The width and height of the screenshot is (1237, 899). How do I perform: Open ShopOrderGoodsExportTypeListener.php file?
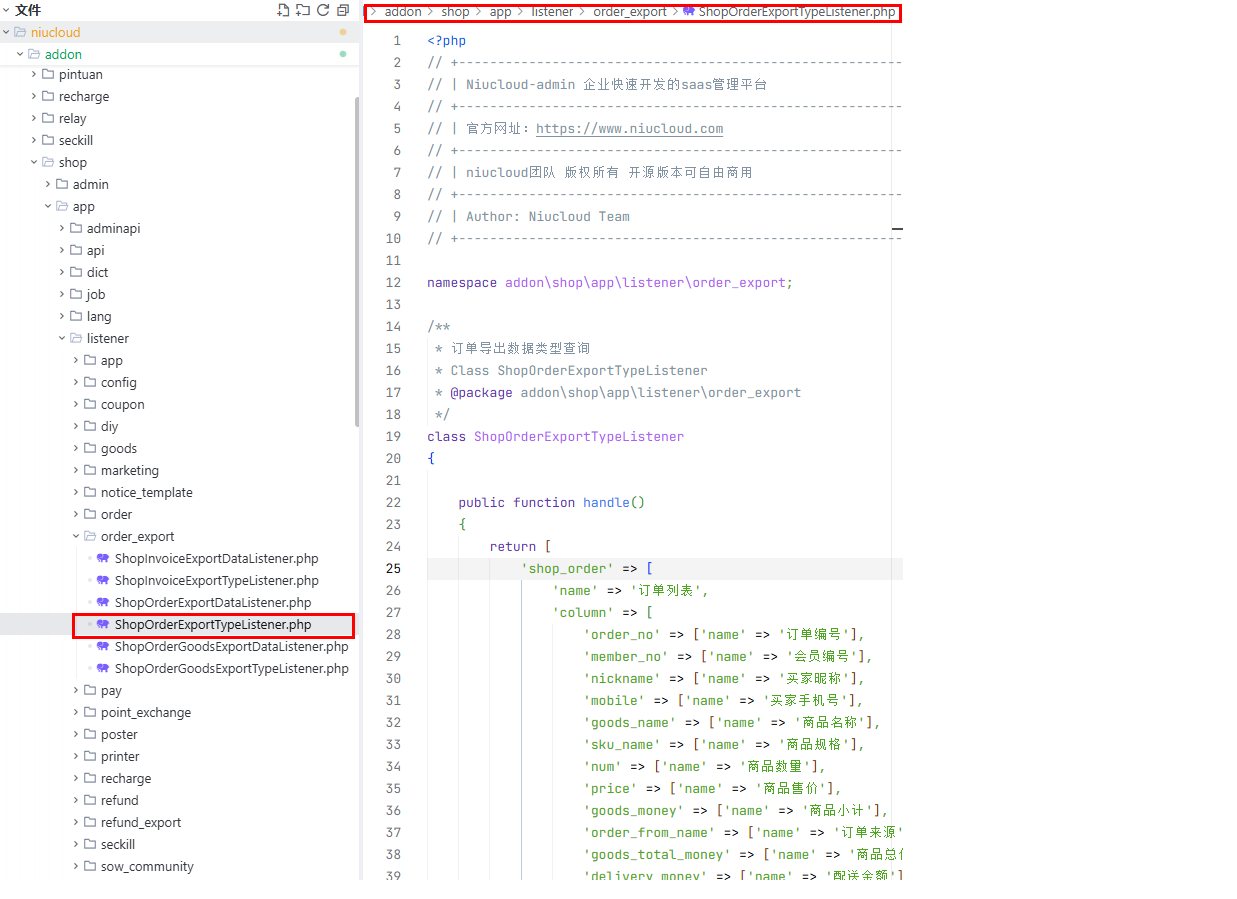tap(231, 669)
